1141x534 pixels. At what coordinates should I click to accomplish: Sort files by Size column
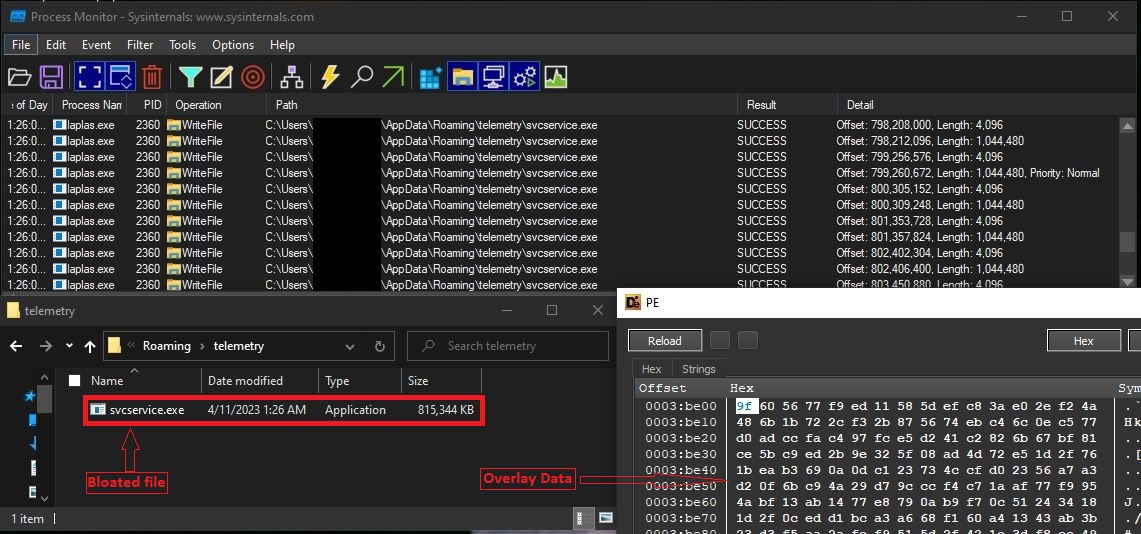pos(441,380)
